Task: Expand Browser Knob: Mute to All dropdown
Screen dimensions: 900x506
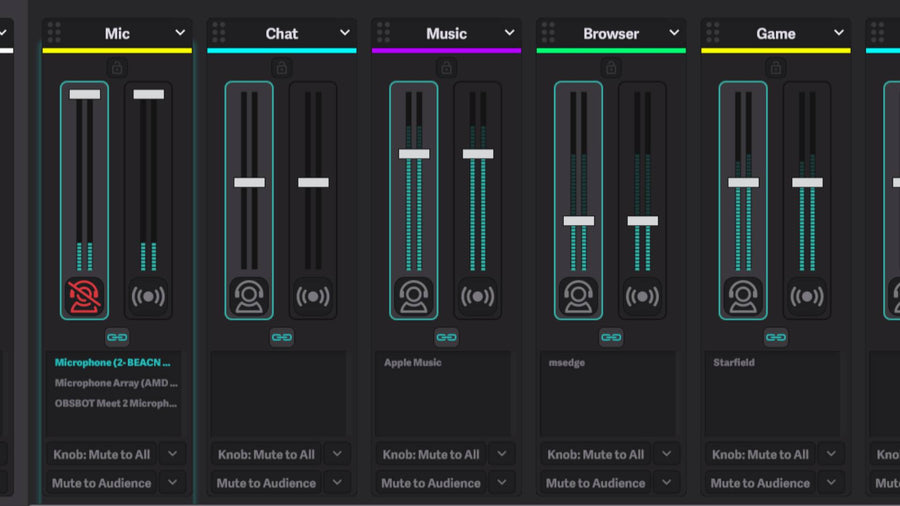Action: point(667,454)
